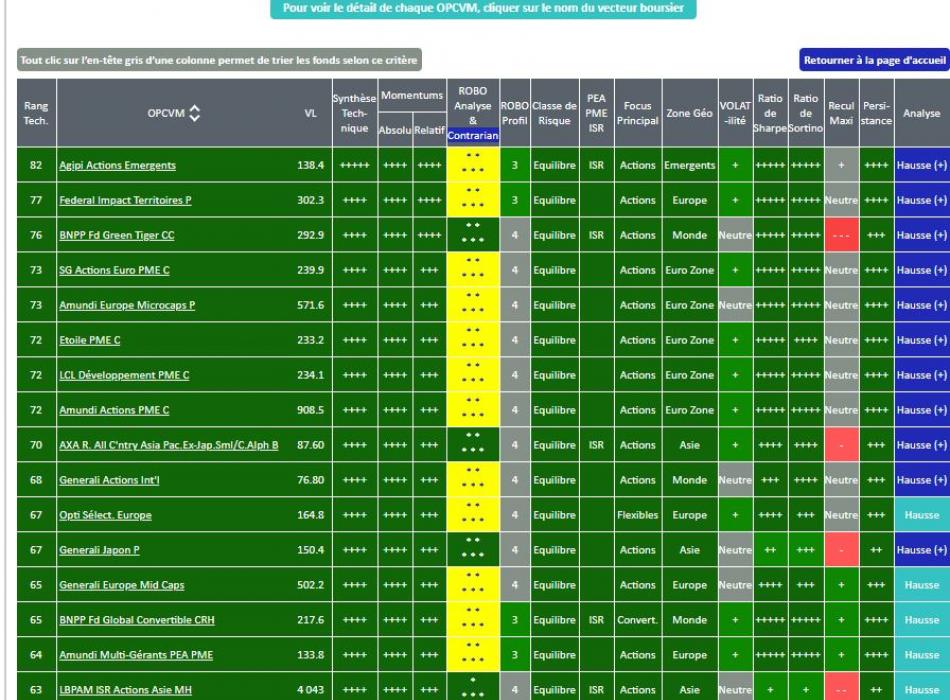
Task: Select VL value 4 043 in LBPAM row
Action: coord(310,690)
